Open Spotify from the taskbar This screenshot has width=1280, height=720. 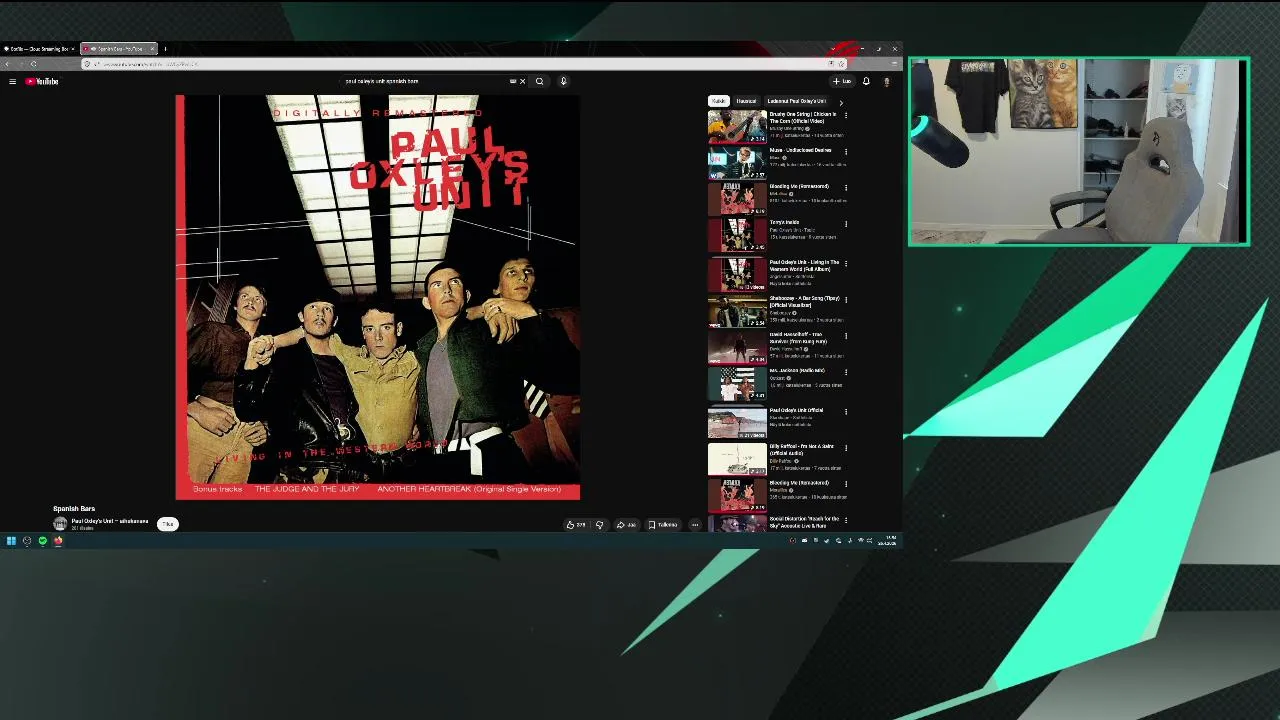click(43, 541)
